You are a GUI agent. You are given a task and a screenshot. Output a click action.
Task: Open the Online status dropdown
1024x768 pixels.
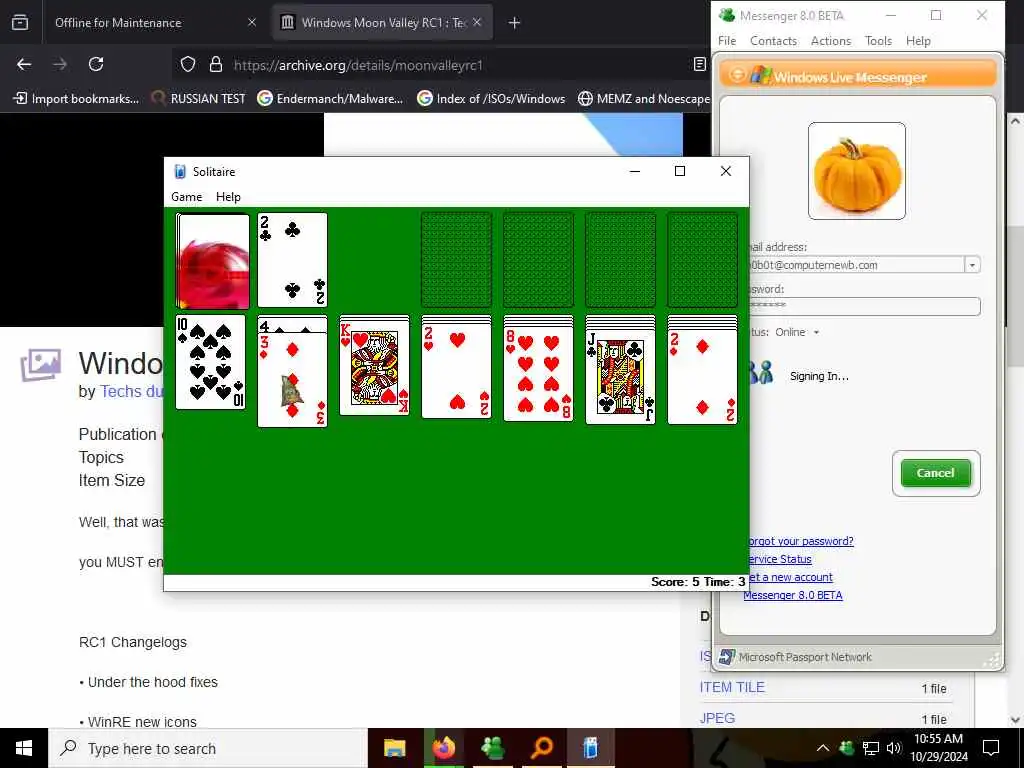[797, 332]
